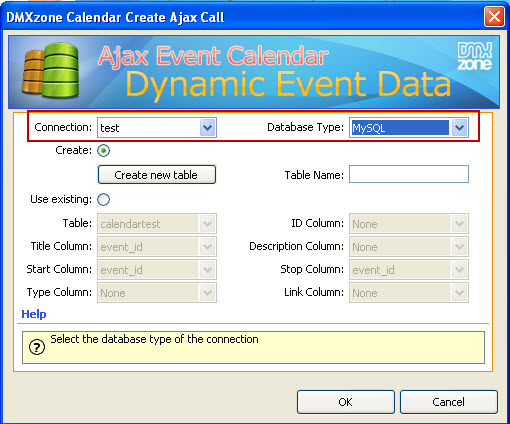Click the dialog title bar text

click(115, 17)
